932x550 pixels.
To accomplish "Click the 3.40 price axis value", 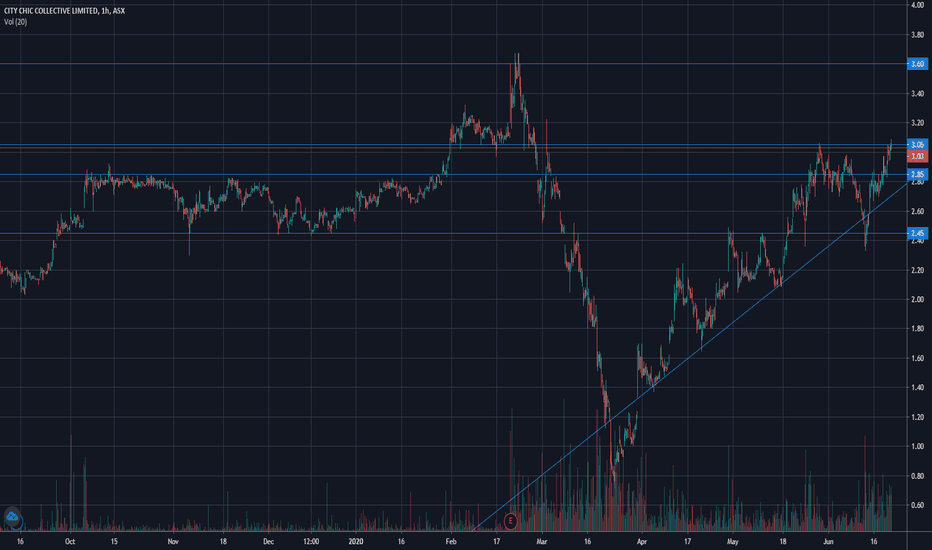I will pyautogui.click(x=917, y=94).
